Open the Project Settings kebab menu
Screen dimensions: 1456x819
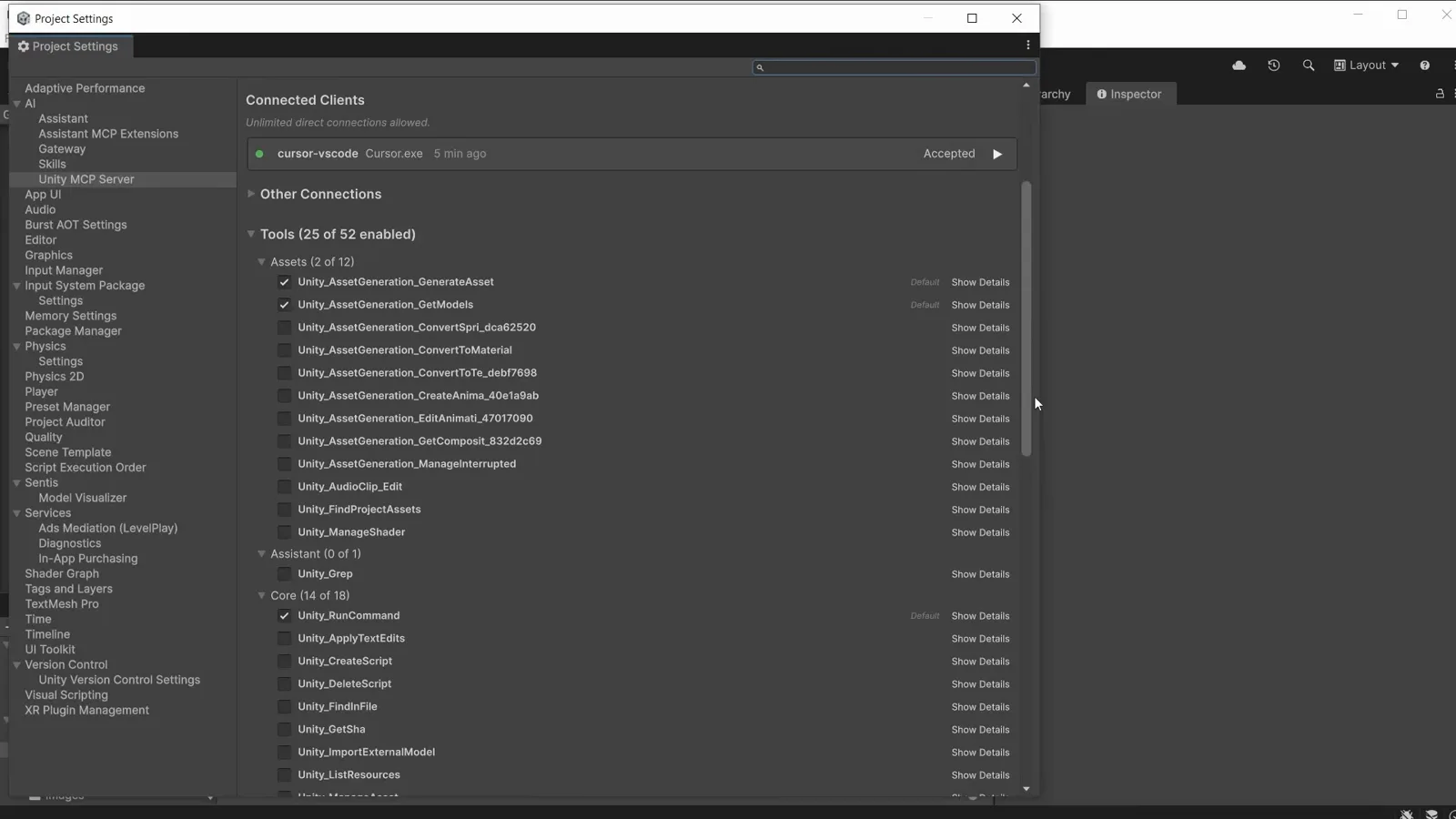(1028, 45)
